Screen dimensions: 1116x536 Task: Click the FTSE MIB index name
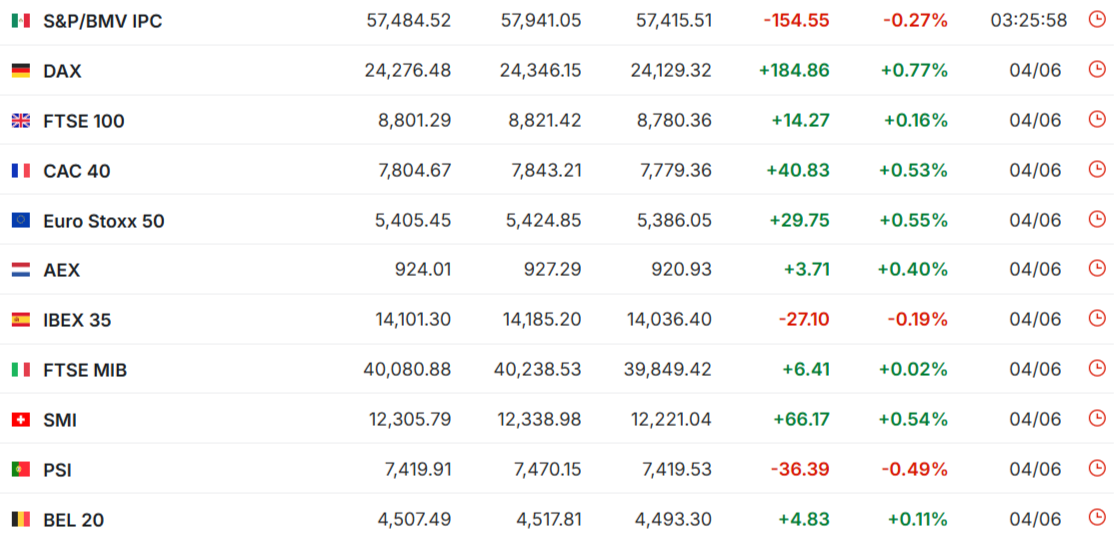pyautogui.click(x=85, y=370)
